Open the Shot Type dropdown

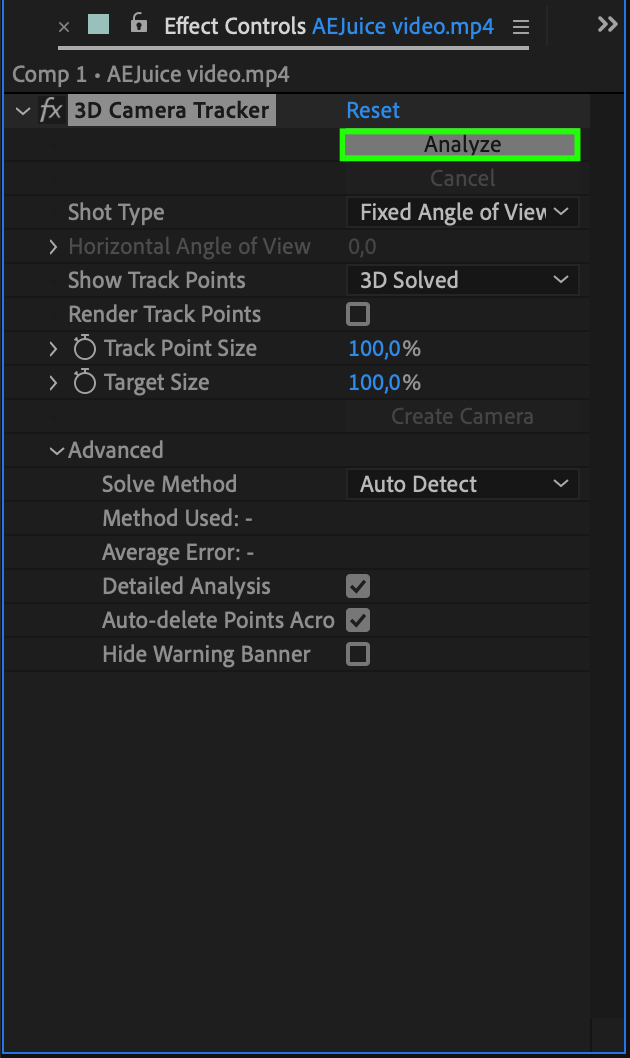[462, 213]
